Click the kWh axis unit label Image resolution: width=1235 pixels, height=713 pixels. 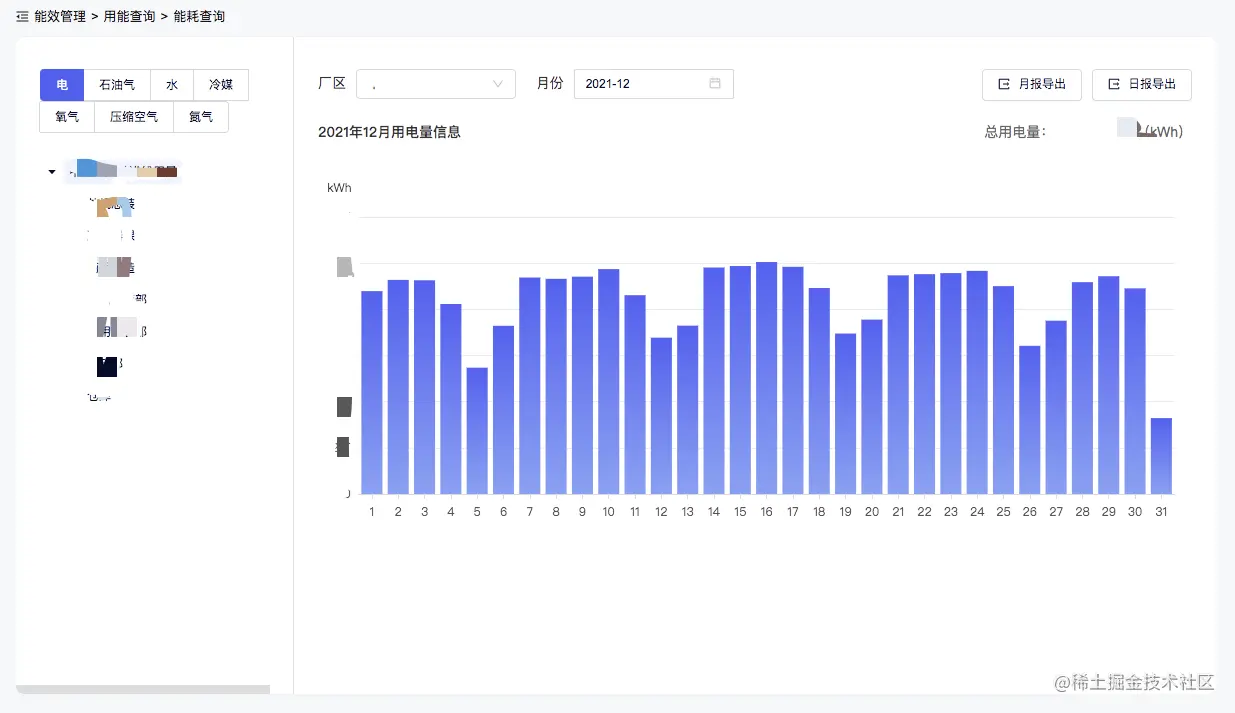340,188
